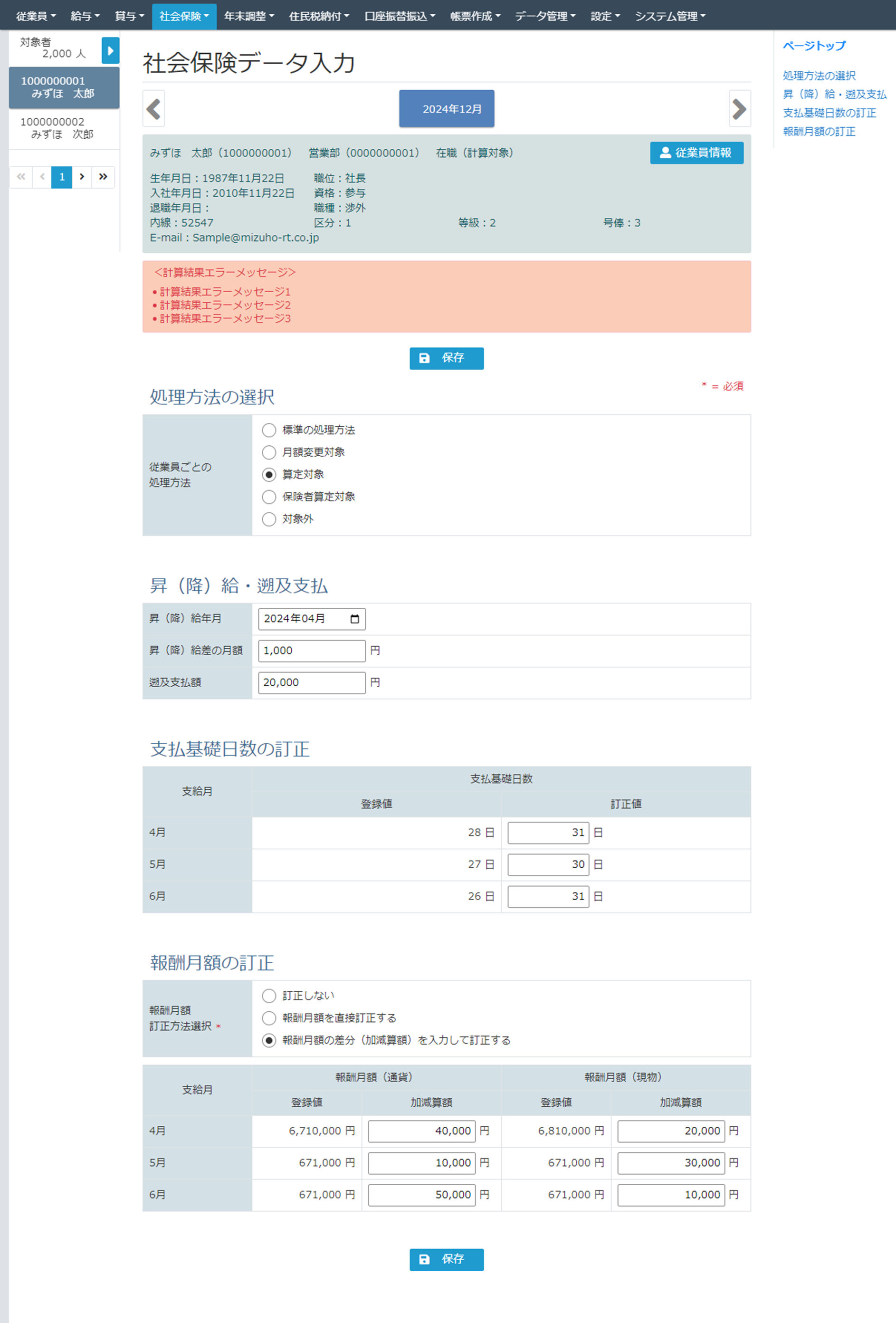
Task: Go to next month with right chevron
Action: [739, 108]
